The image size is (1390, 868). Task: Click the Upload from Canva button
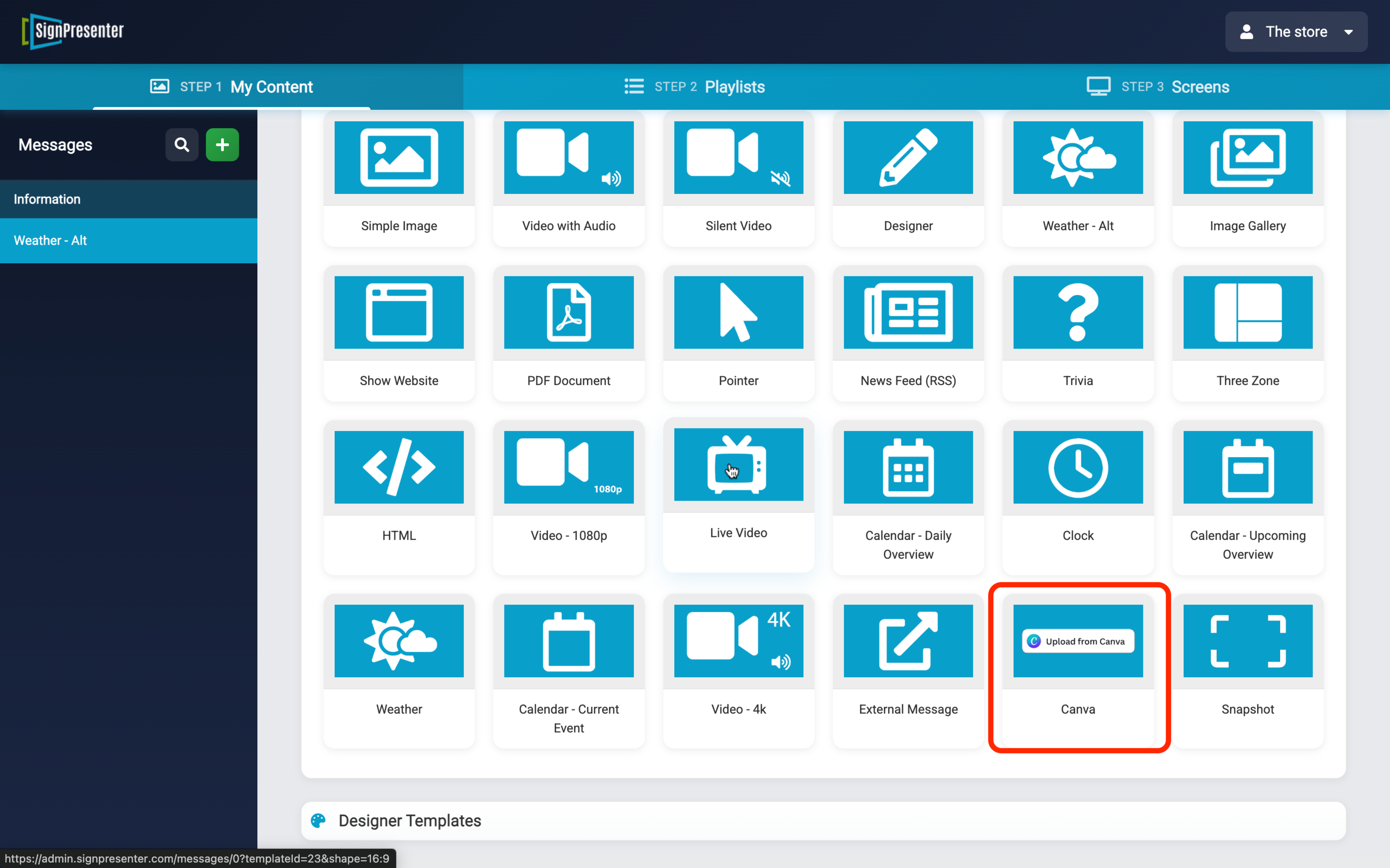[x=1077, y=641]
